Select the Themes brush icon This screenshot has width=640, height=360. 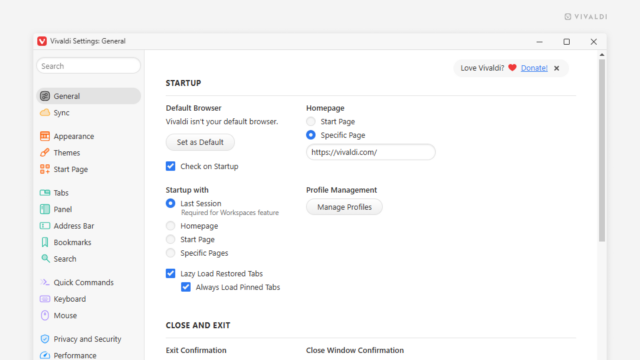tap(45, 153)
